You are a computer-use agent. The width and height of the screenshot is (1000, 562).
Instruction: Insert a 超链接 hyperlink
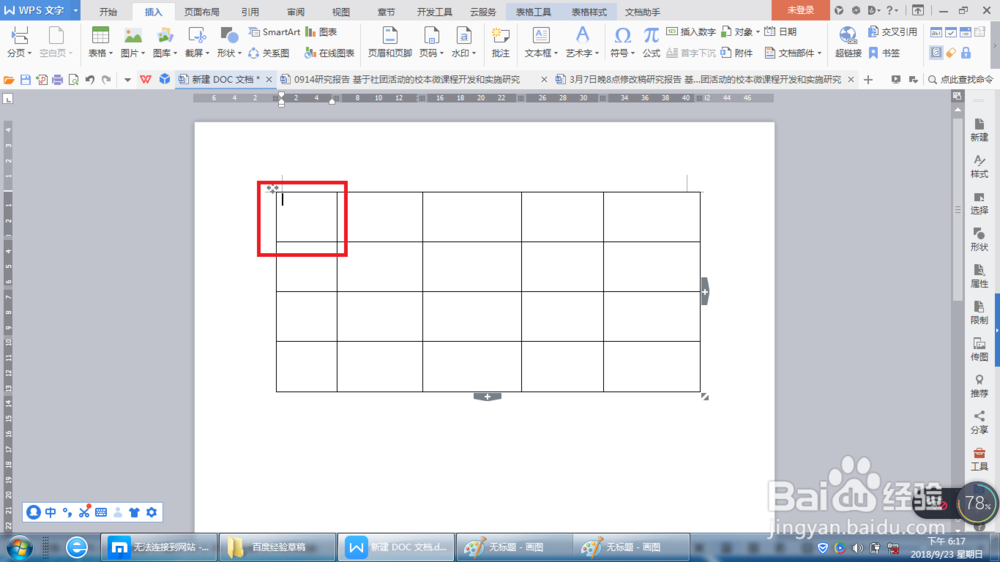848,42
